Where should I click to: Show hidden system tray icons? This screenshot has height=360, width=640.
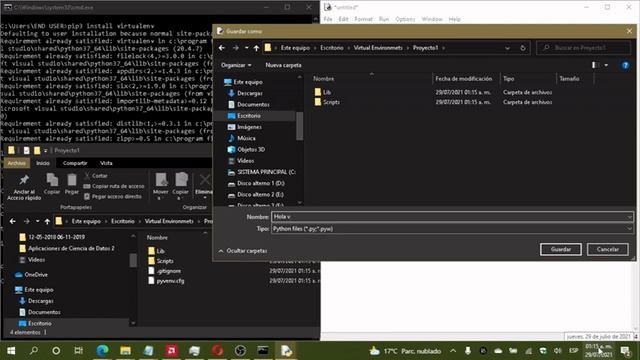tap(453, 351)
